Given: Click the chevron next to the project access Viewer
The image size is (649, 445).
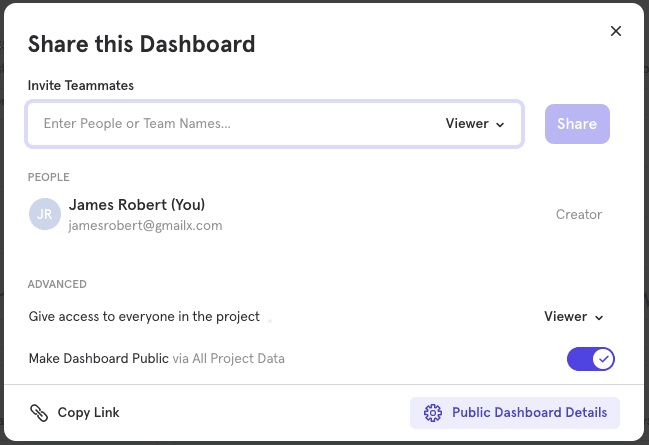Looking at the screenshot, I should click(600, 318).
